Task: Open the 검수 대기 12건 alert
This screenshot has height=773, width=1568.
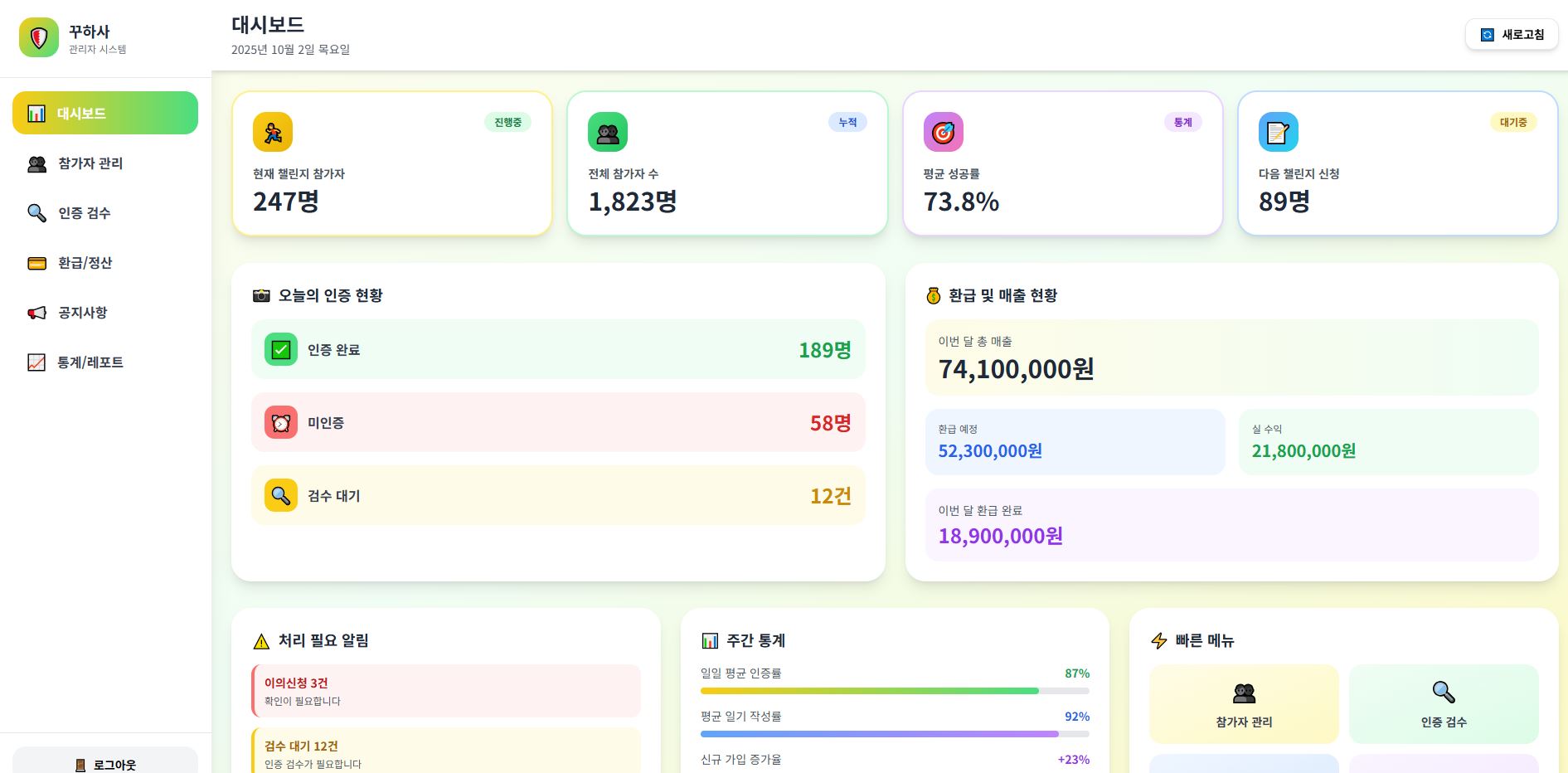Action: pos(446,751)
